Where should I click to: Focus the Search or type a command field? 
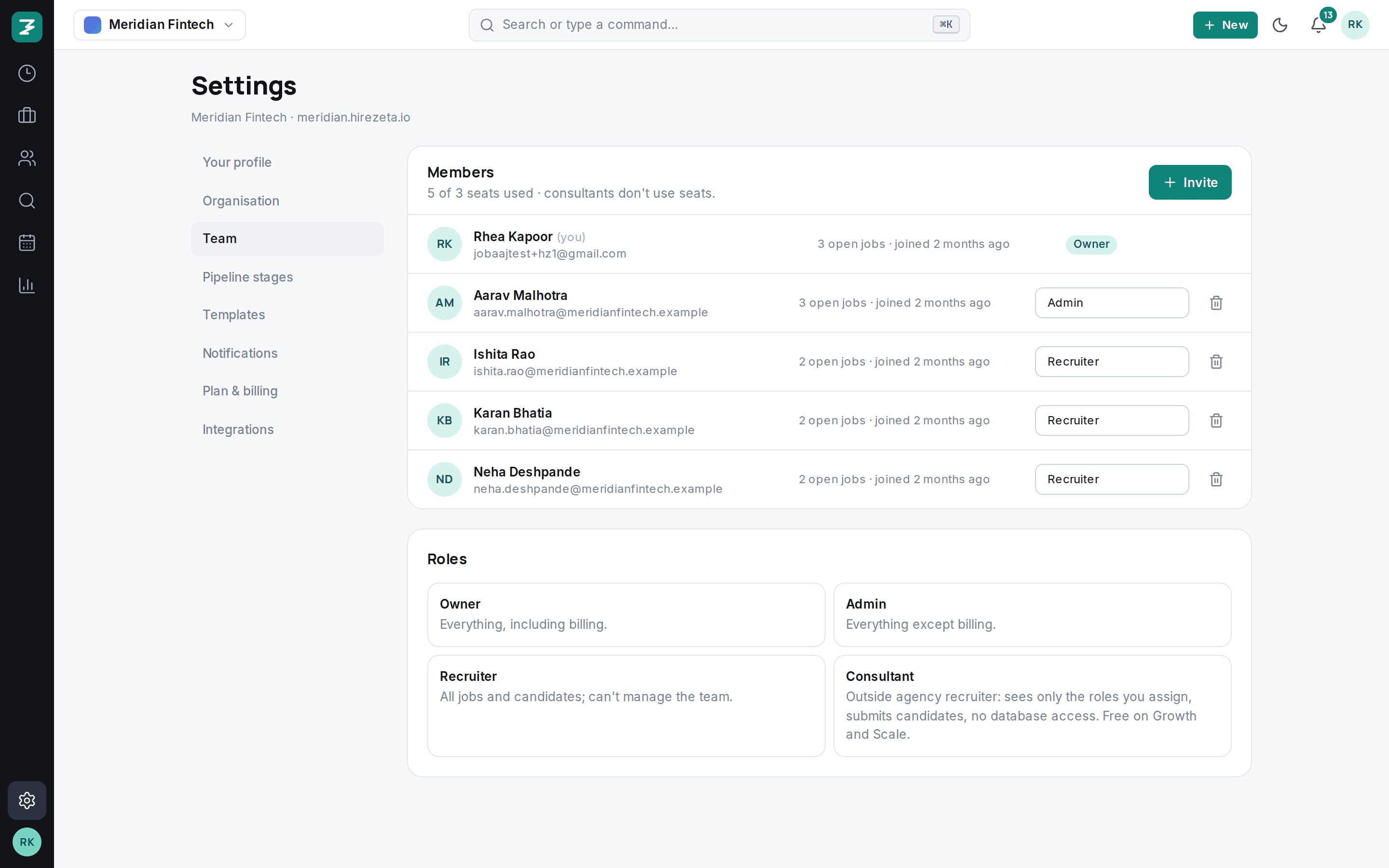(x=719, y=25)
